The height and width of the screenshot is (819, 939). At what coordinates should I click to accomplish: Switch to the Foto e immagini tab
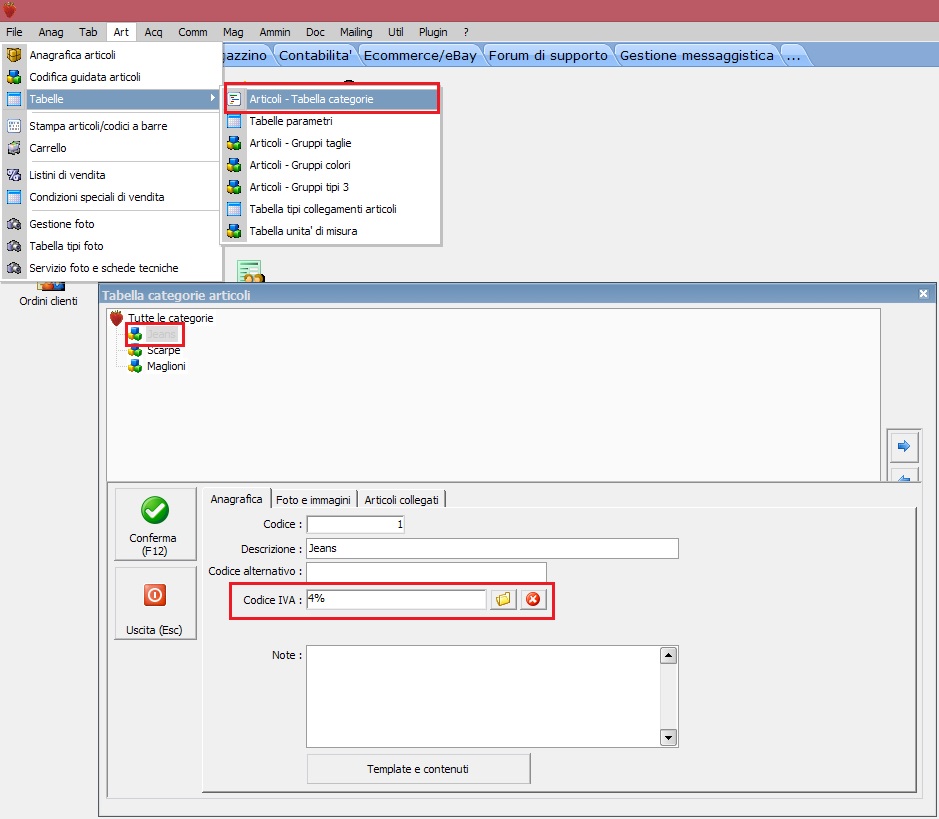pos(313,500)
